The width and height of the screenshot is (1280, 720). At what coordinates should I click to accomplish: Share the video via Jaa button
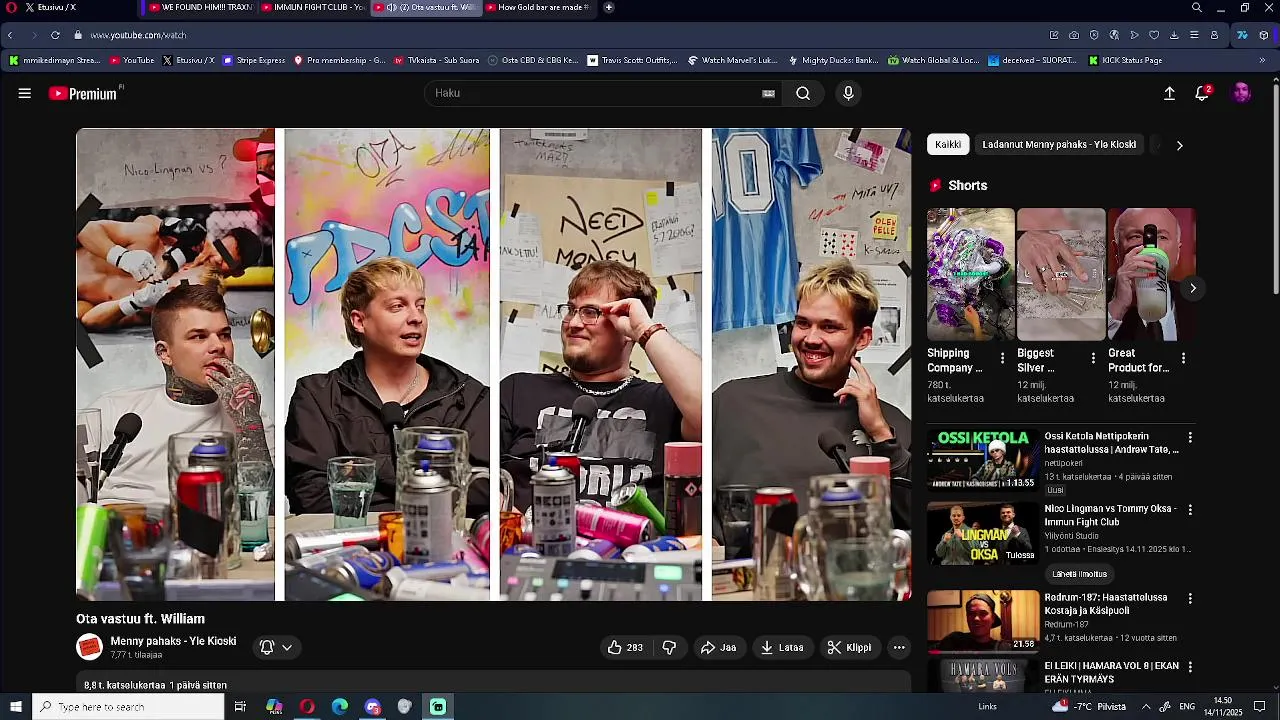718,647
